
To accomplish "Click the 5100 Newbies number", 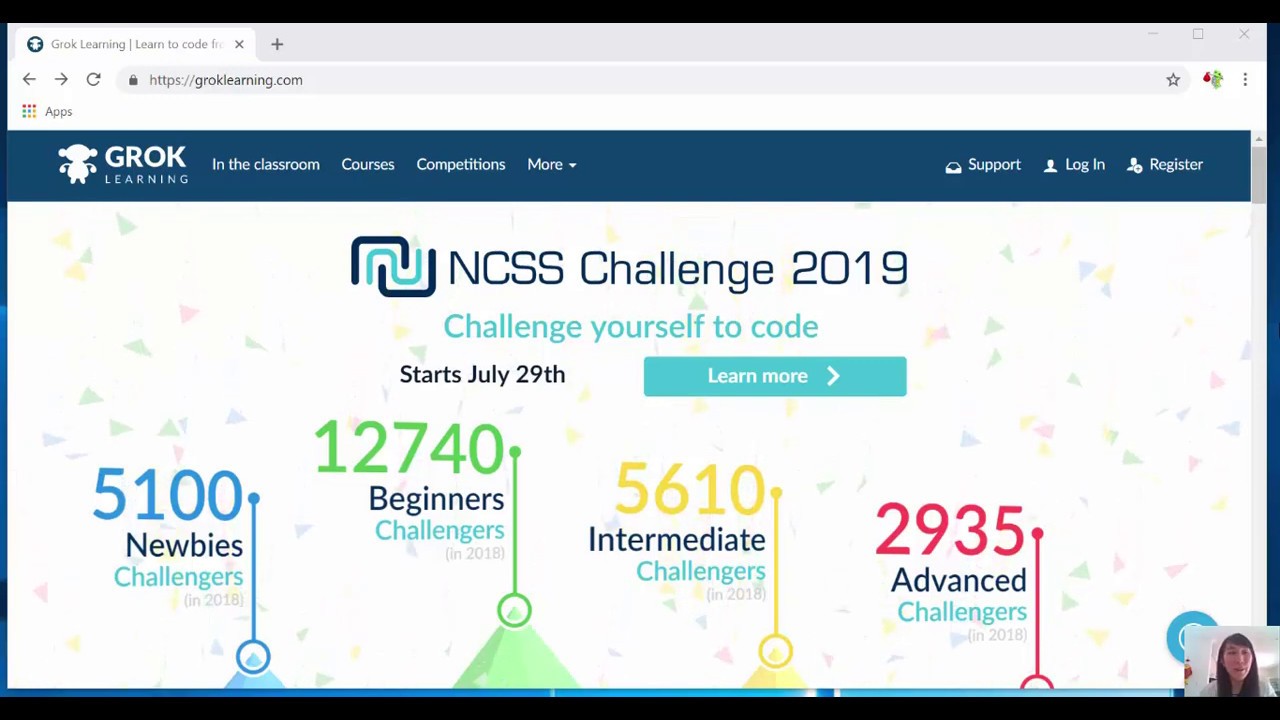I will (167, 494).
